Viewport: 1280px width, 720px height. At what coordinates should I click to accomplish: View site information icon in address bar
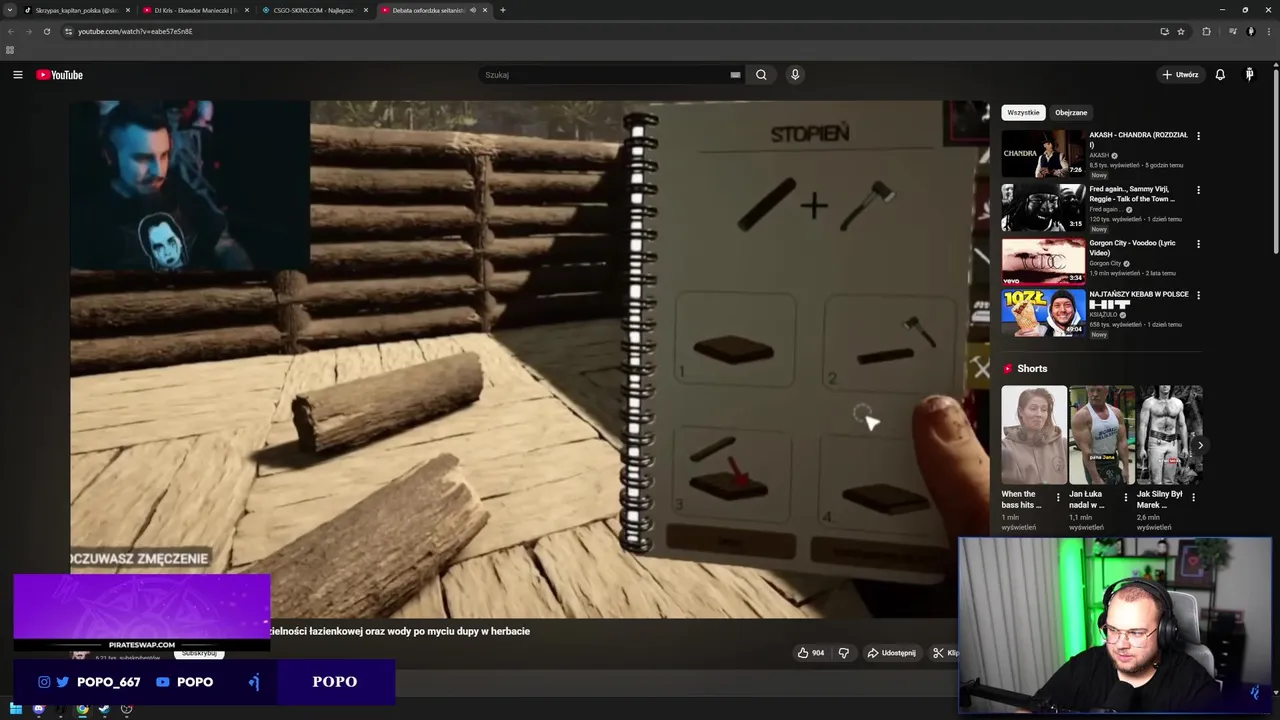pyautogui.click(x=68, y=31)
